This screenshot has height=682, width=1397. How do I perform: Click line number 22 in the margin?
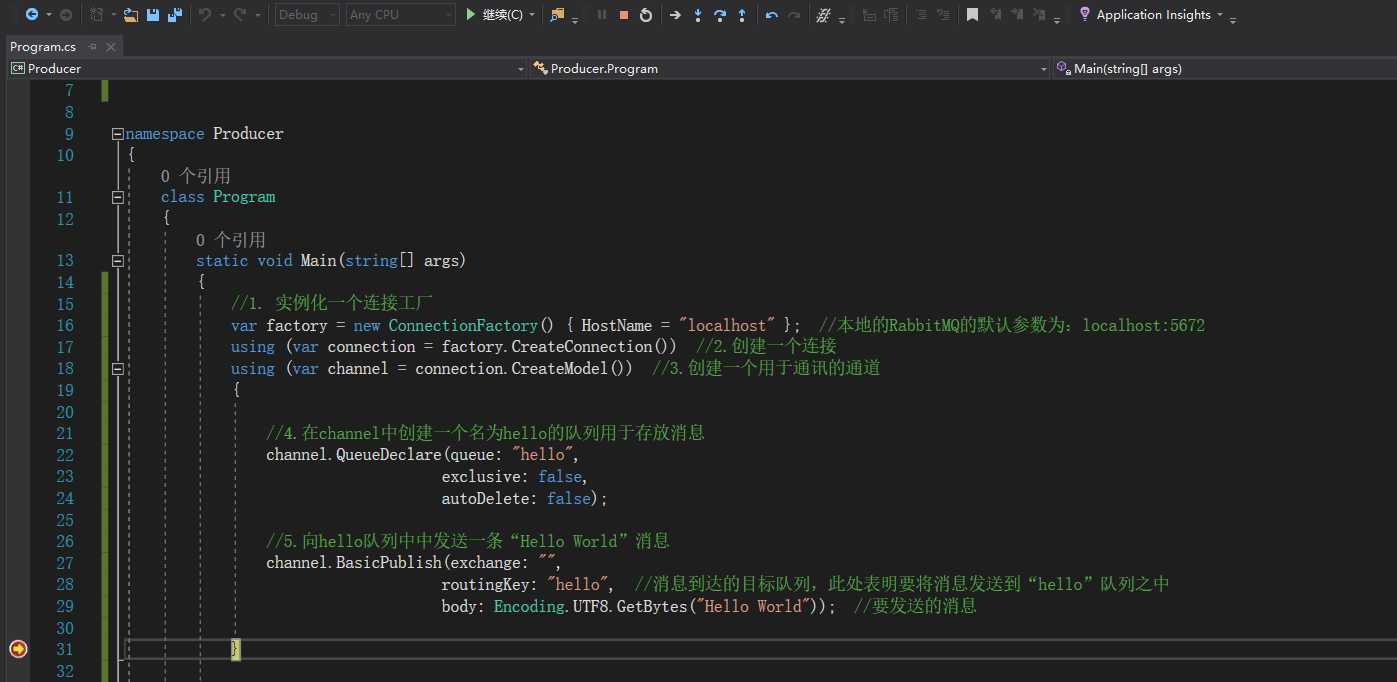[64, 455]
